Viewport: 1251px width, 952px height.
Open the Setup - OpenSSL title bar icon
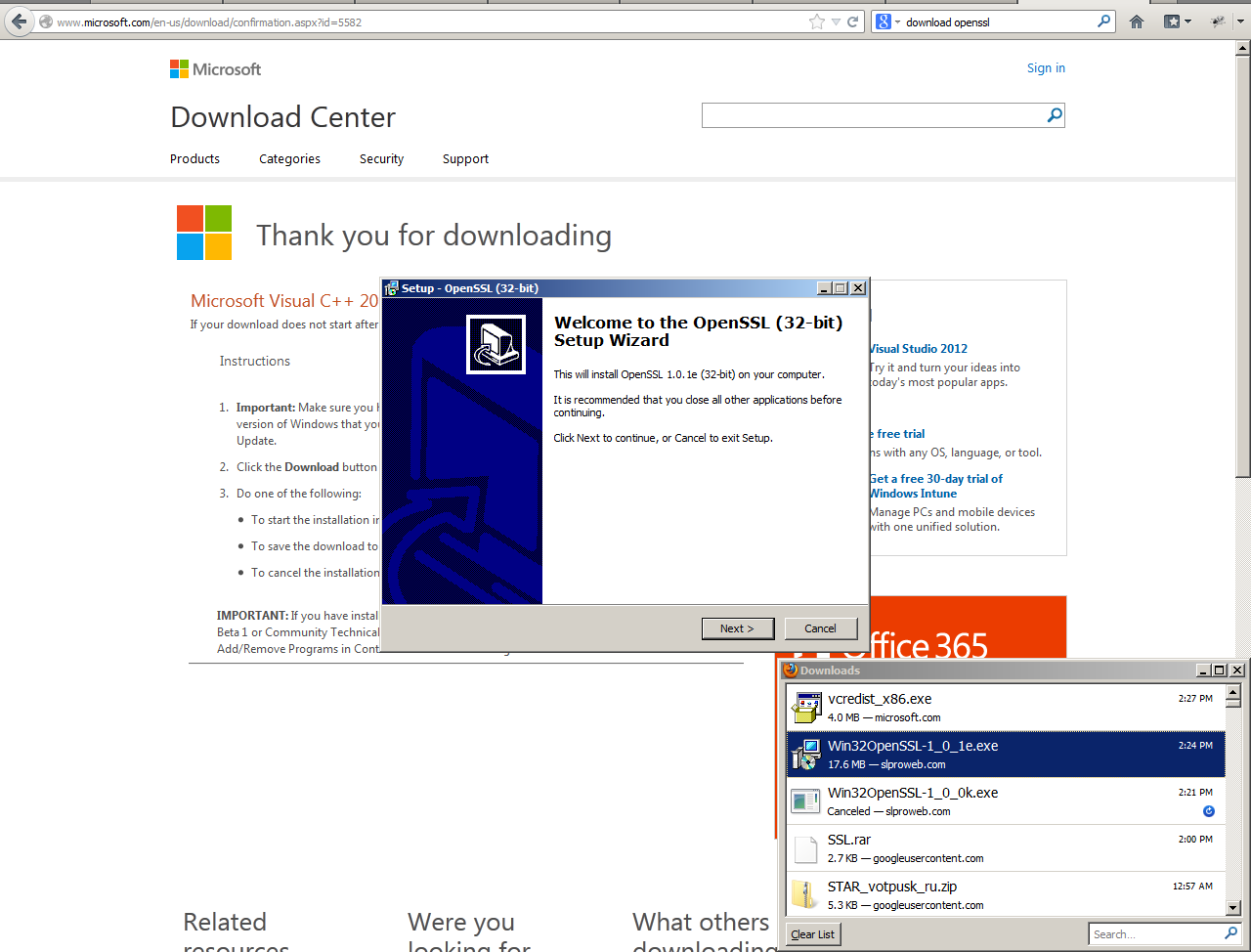[392, 288]
